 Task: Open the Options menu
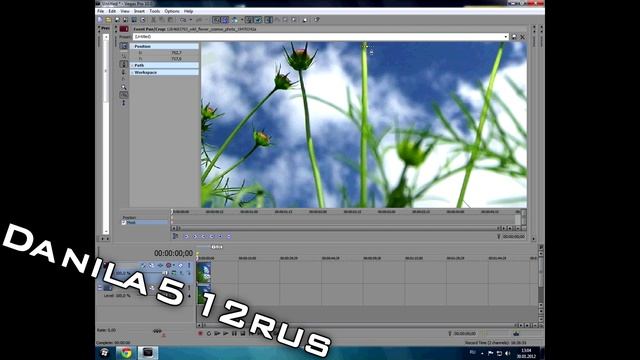click(172, 11)
